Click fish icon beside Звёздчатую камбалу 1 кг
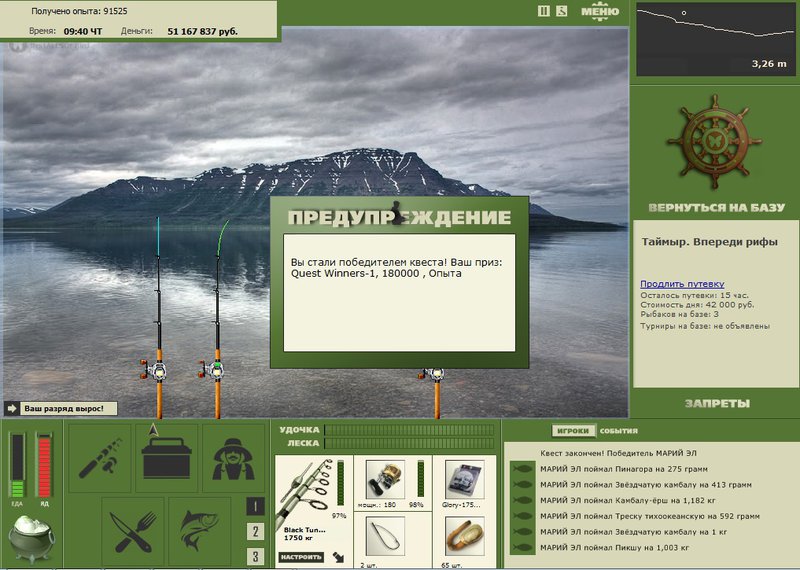 click(x=522, y=532)
